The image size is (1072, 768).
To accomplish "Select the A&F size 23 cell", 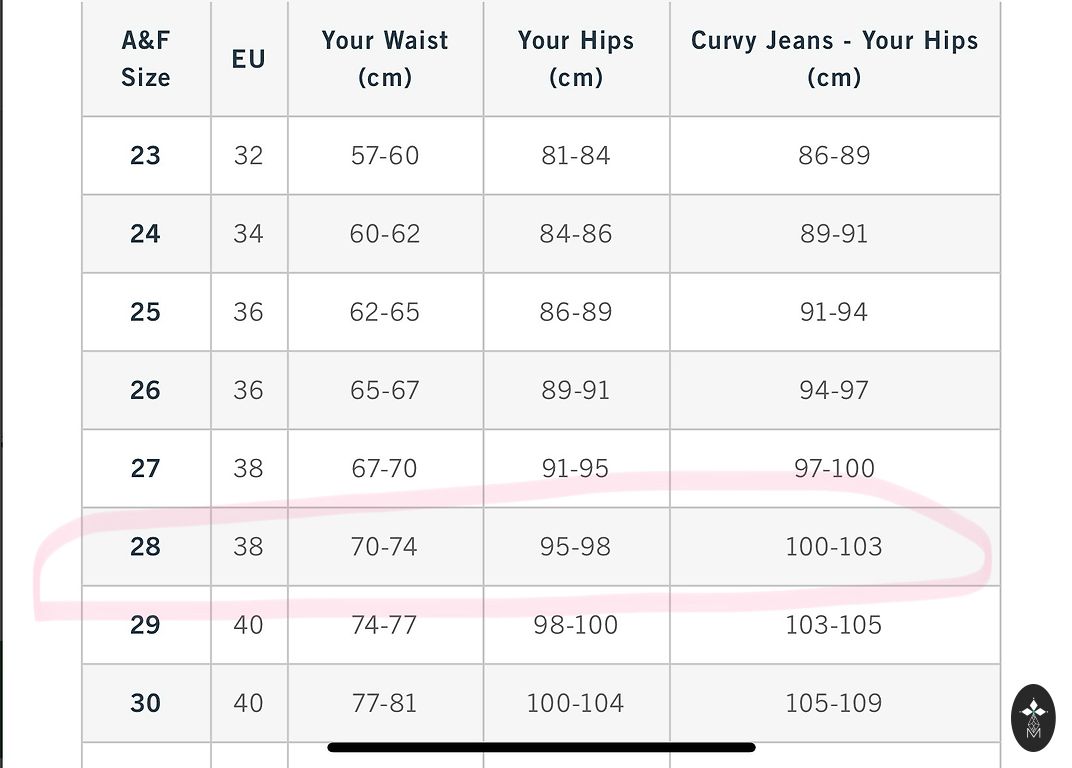I will (x=145, y=156).
